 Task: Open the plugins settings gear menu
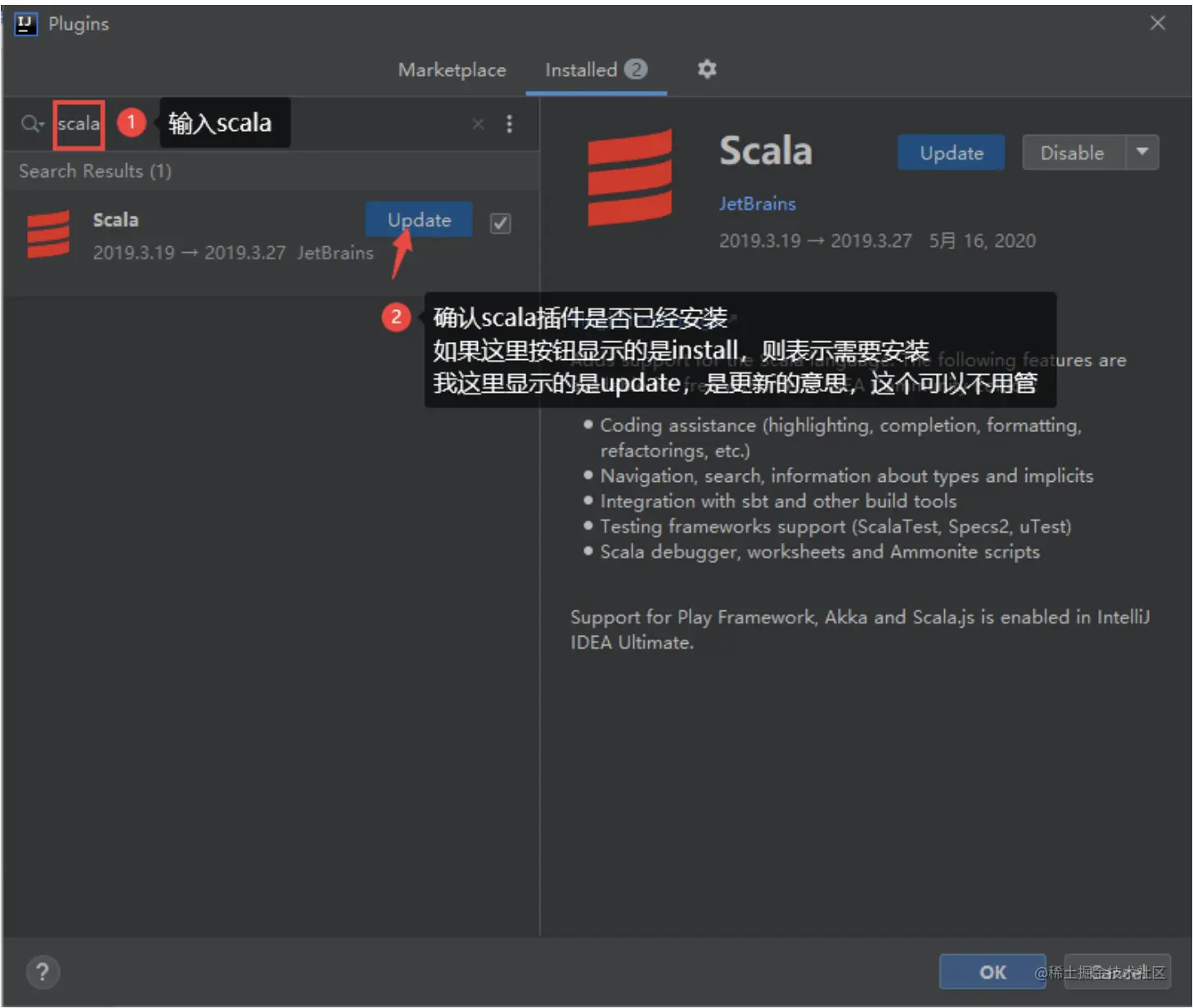tap(707, 70)
